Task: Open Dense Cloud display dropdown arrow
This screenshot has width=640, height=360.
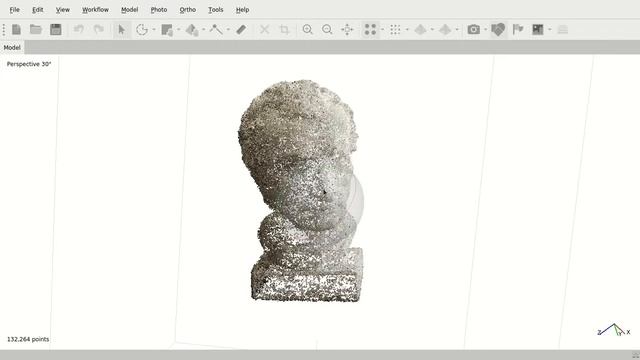Action: pyautogui.click(x=407, y=29)
